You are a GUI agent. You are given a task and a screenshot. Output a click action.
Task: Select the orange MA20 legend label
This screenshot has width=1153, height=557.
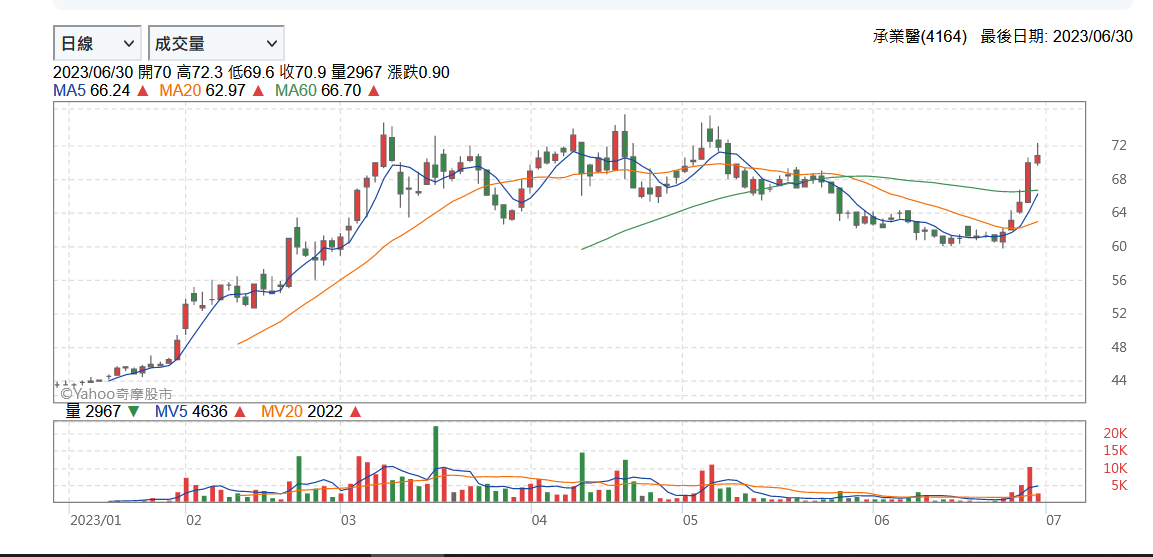[180, 91]
